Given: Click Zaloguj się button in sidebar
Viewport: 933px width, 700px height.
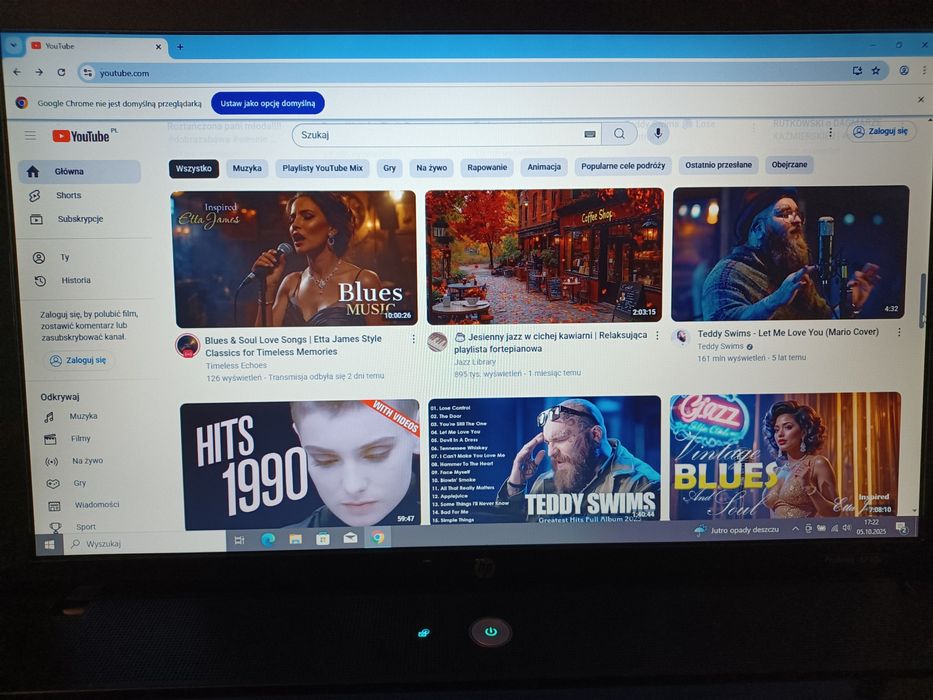Looking at the screenshot, I should click(x=78, y=360).
